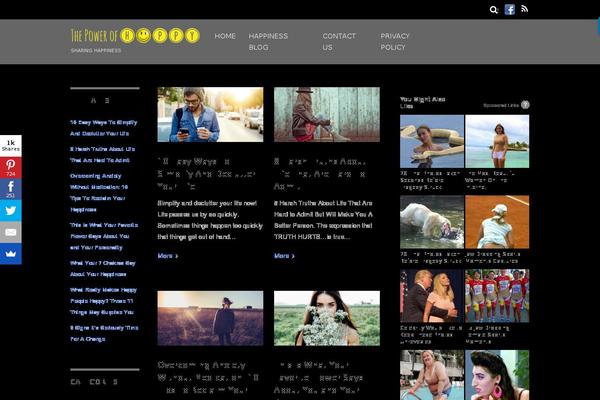
Task: Click the crown icon in share bar
Action: click(x=11, y=253)
